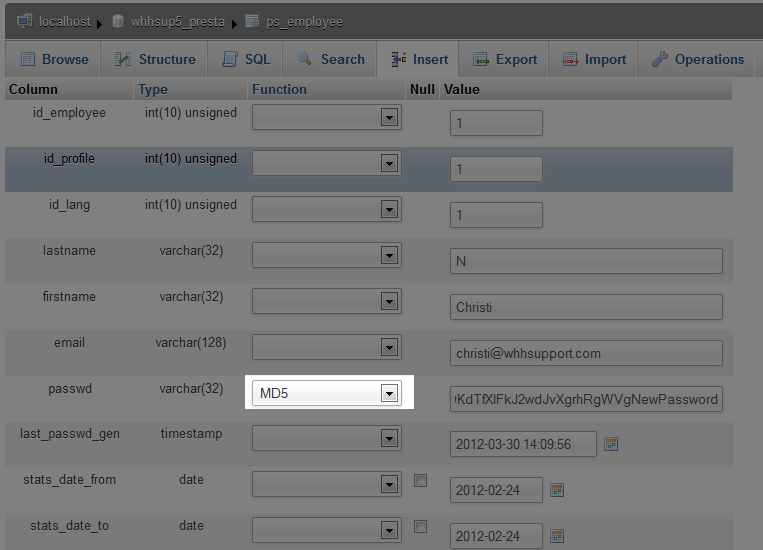
Task: Open calendar icon beside stats_date_to
Action: coord(558,536)
